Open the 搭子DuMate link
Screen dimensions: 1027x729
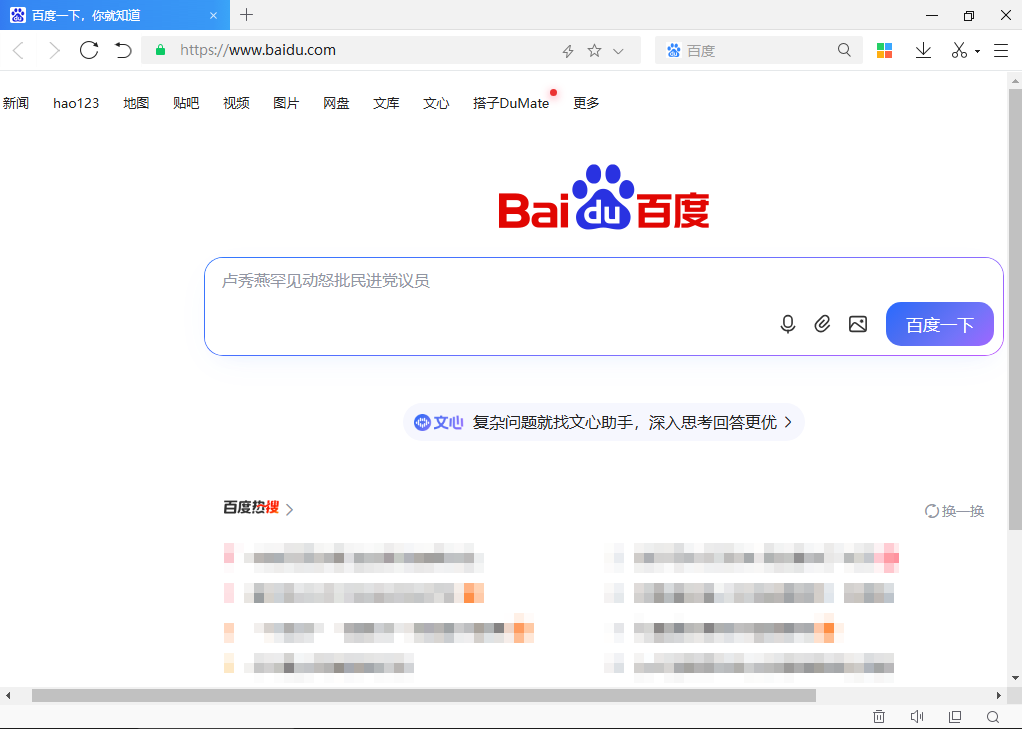[511, 103]
